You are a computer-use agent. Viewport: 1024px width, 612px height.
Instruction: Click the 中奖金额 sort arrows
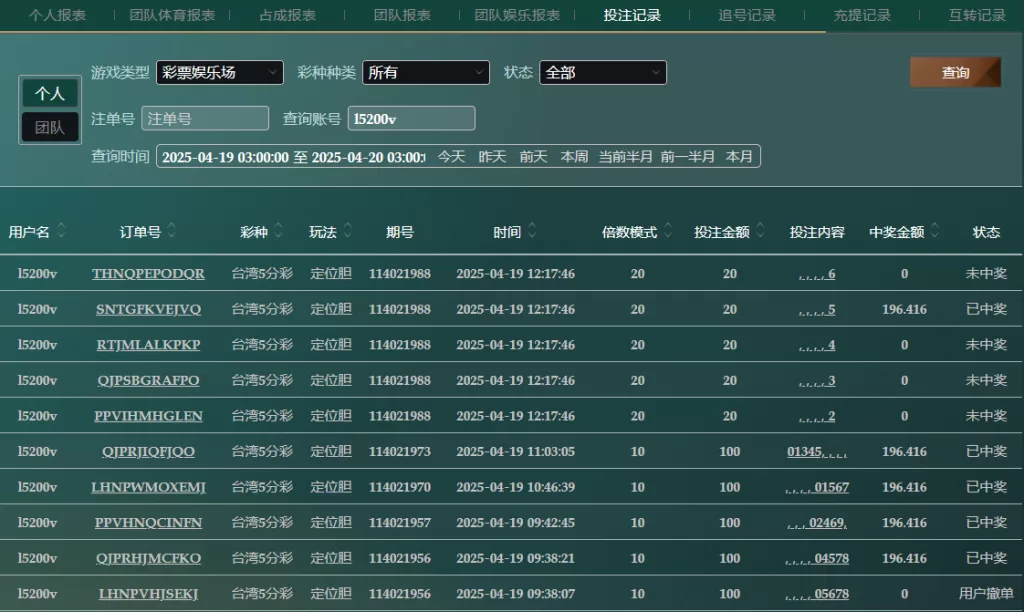tap(935, 231)
